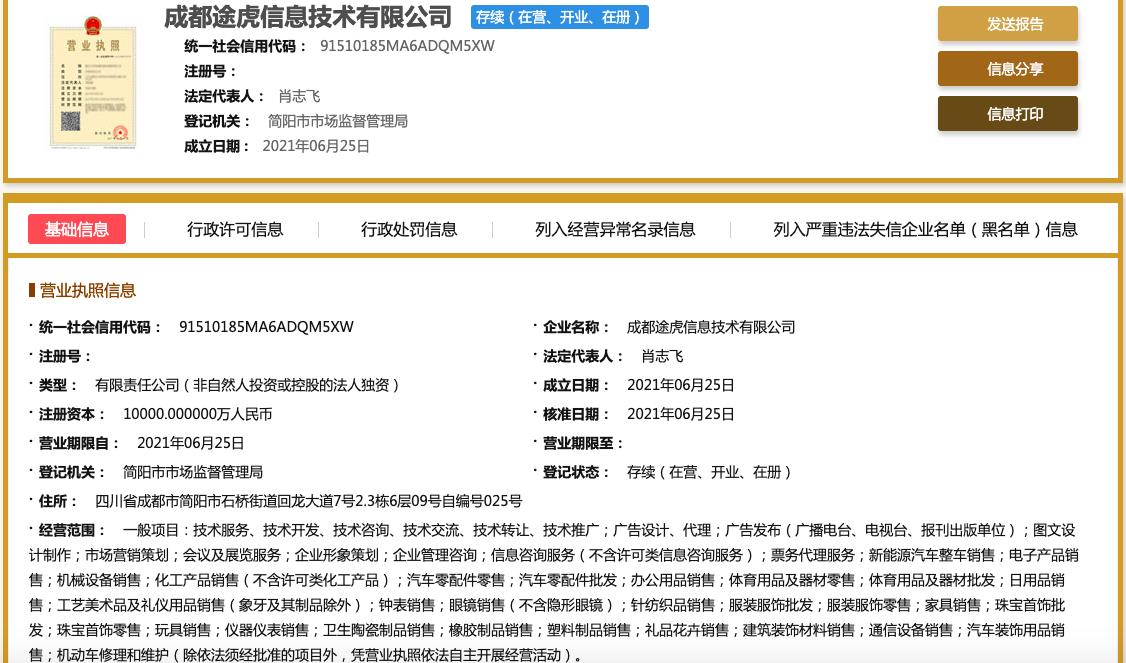Click the 注册资本 value 10000.000000万人民币

coord(197,414)
